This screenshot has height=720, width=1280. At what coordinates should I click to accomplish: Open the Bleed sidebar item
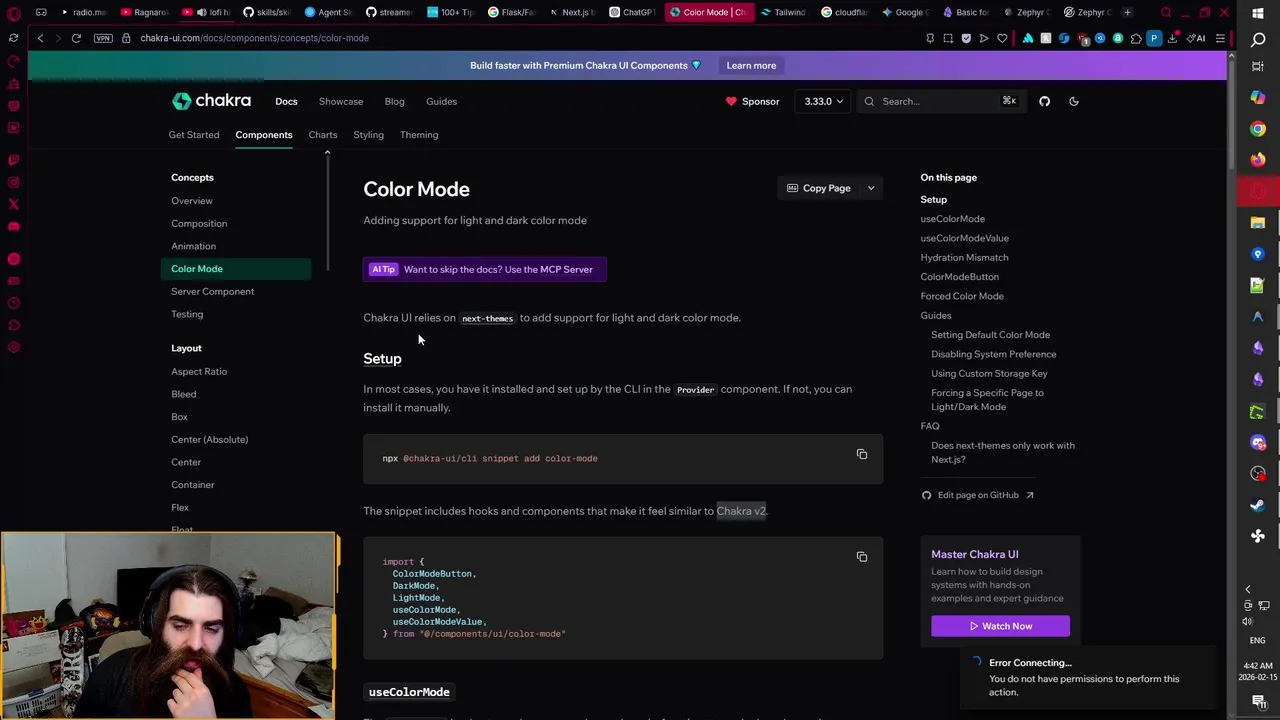pos(184,394)
